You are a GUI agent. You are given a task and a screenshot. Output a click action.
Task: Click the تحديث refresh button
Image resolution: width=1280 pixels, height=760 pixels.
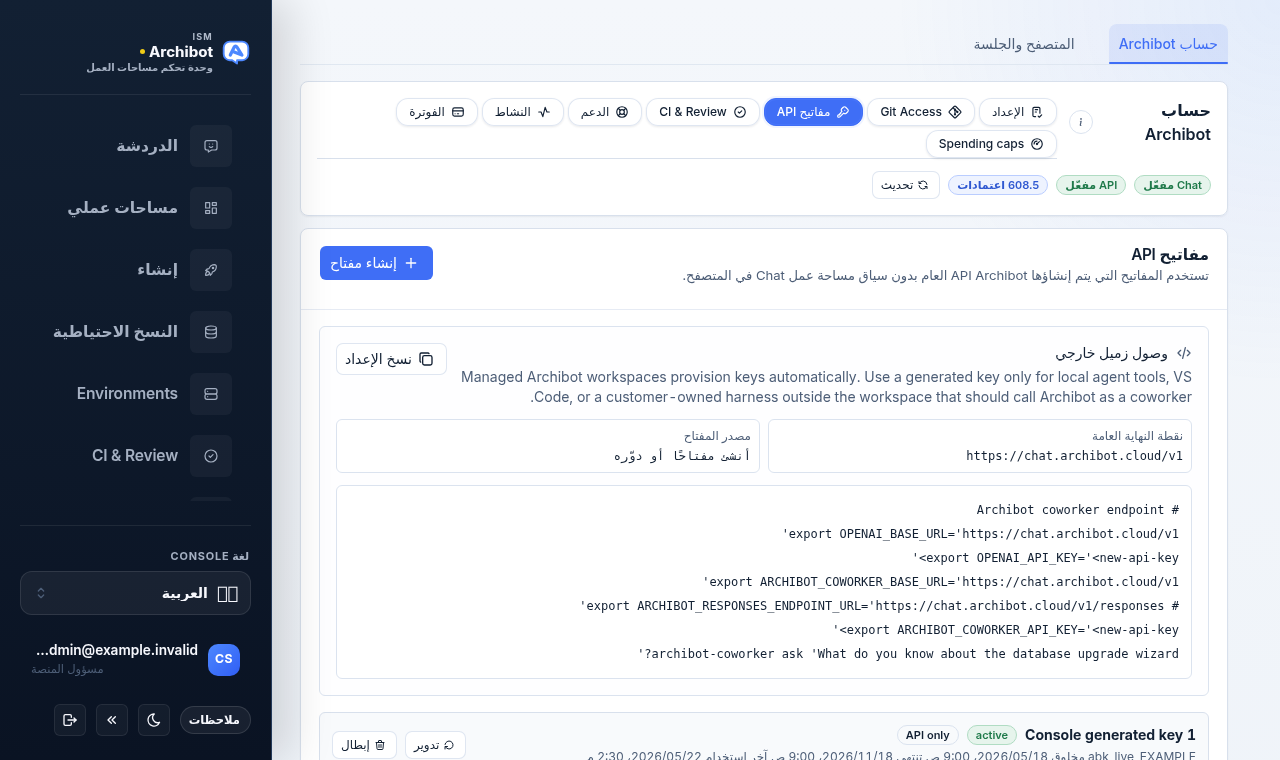click(x=906, y=185)
